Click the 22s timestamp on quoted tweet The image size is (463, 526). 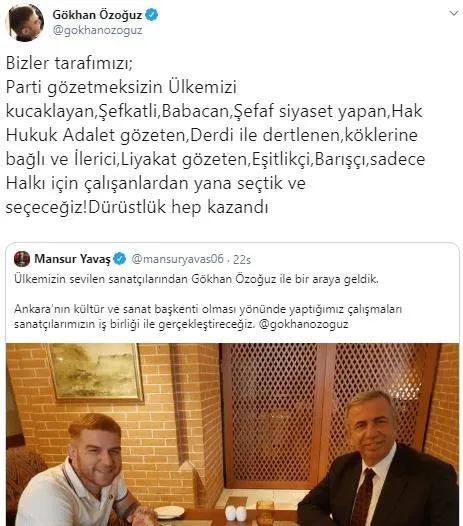[x=242, y=259]
